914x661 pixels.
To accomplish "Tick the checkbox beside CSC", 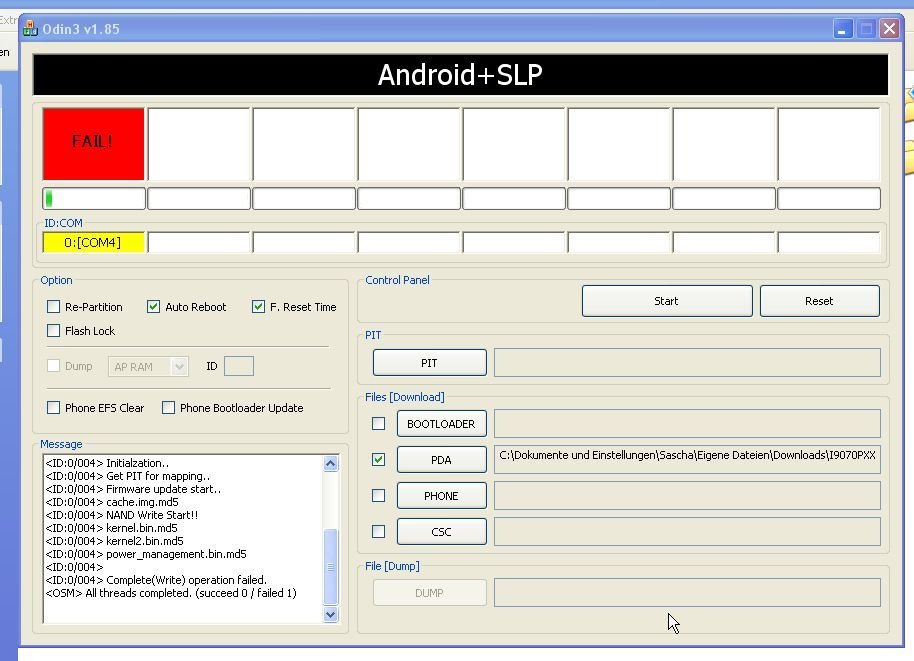I will coord(378,532).
